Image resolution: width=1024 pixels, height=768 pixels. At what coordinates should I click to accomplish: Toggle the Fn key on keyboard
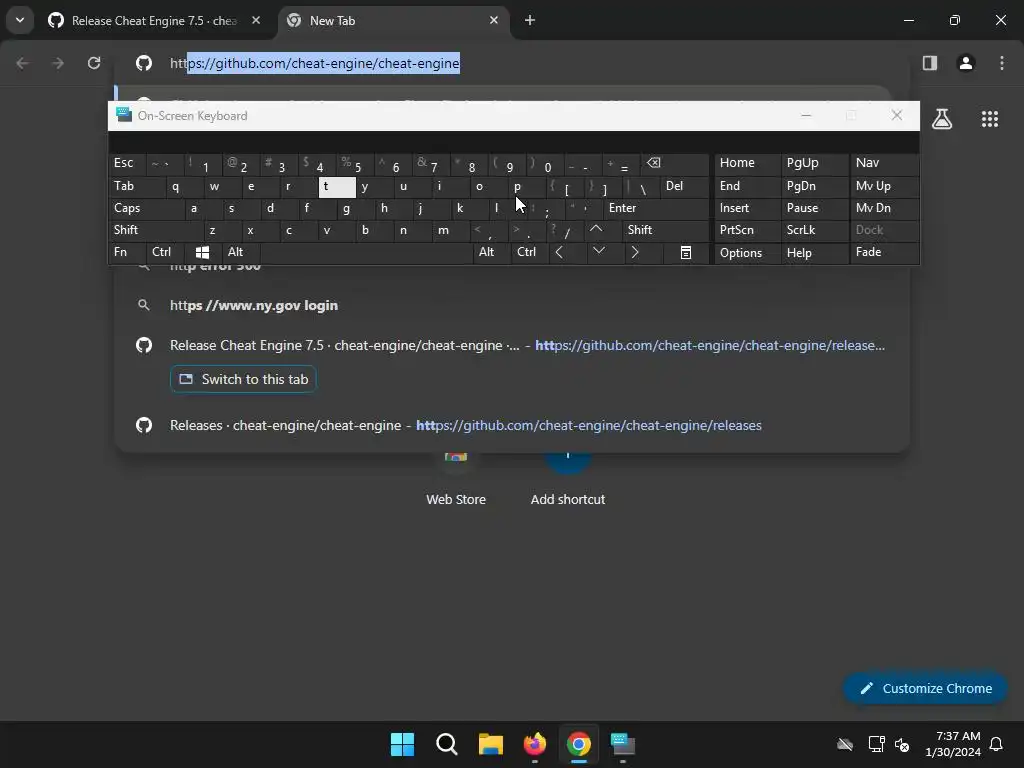[x=127, y=252]
